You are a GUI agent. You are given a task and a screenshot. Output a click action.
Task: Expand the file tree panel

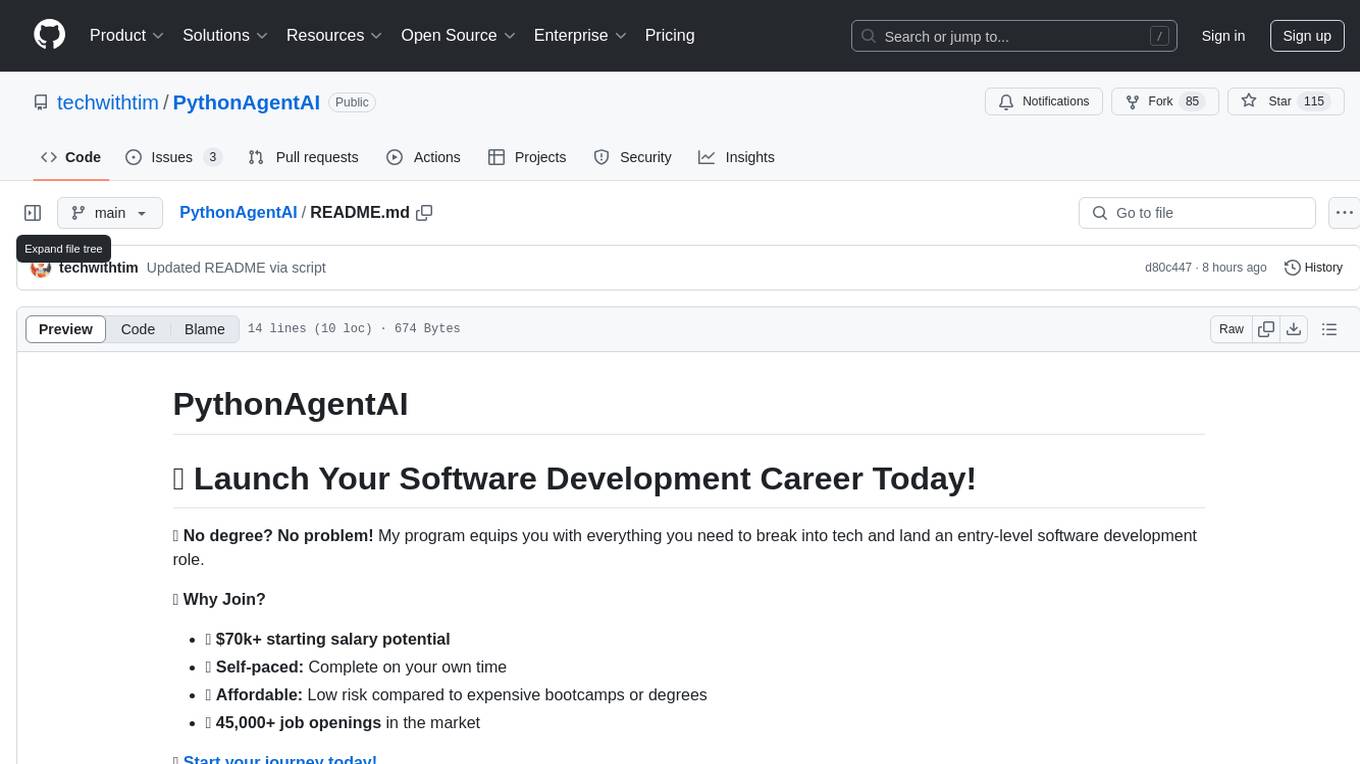(33, 213)
